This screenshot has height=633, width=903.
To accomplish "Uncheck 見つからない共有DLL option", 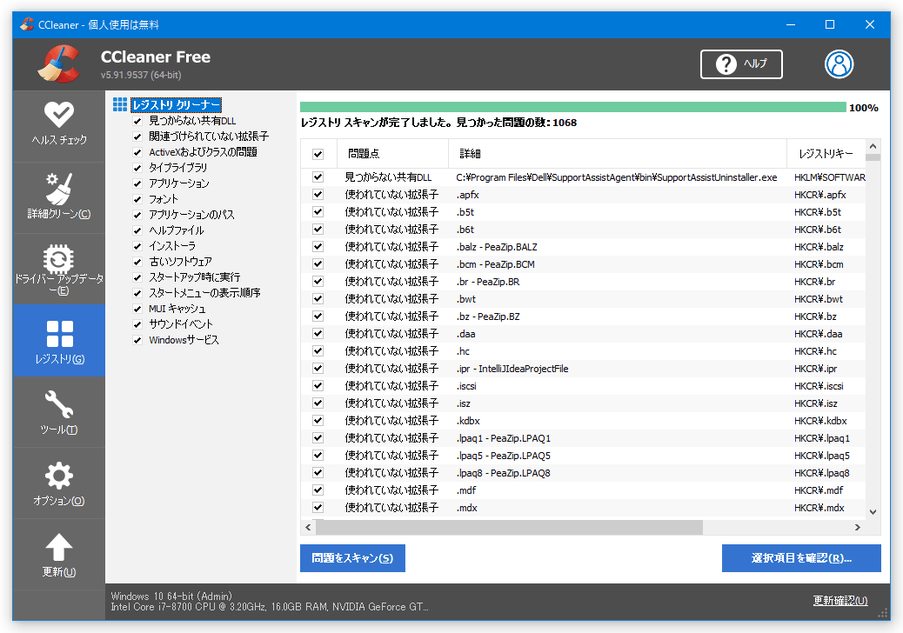I will click(x=137, y=121).
